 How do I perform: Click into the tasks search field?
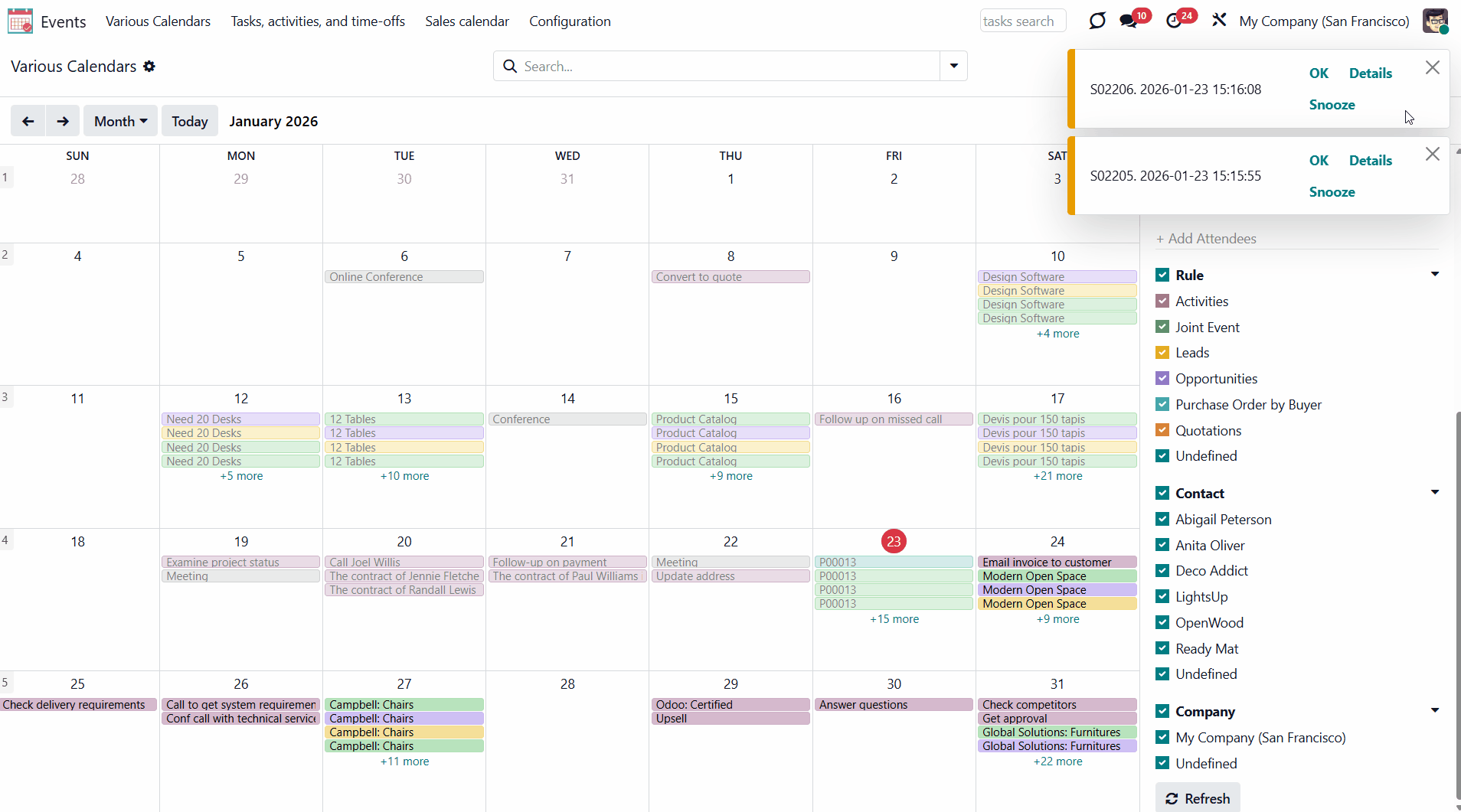[1022, 21]
